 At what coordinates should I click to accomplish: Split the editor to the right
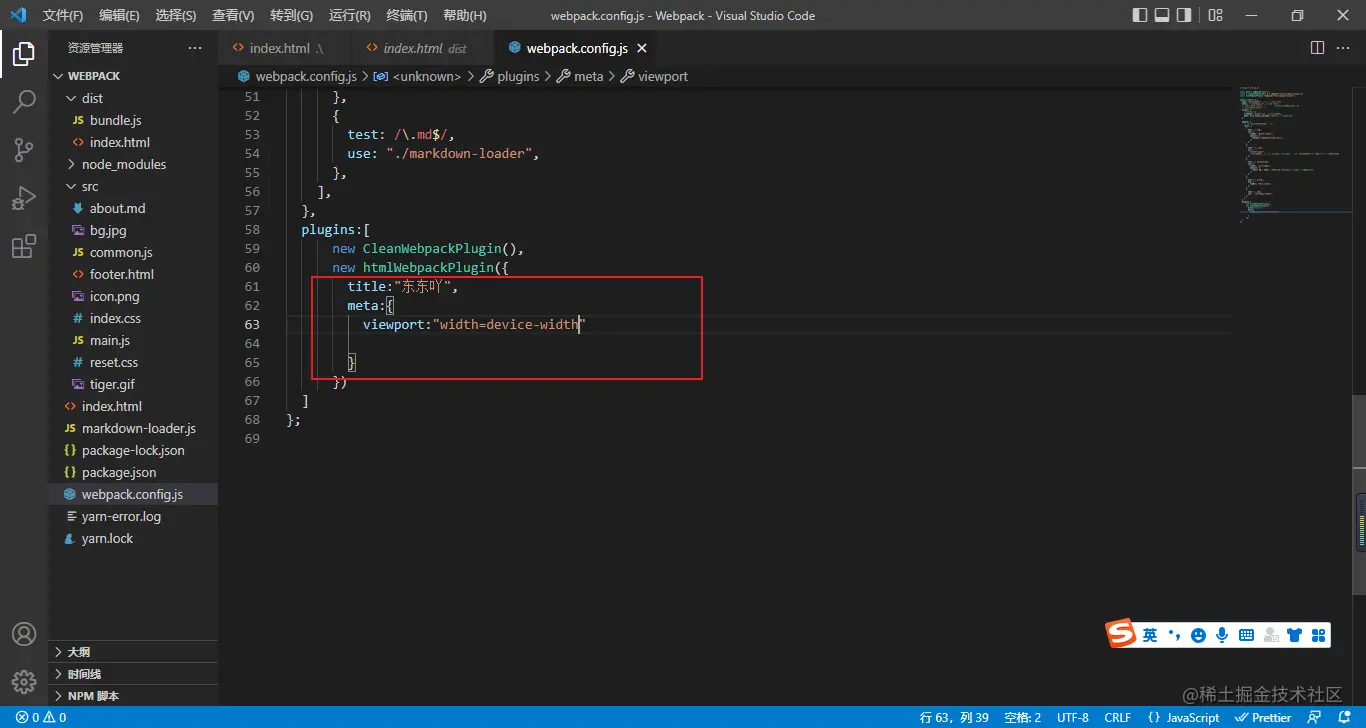coord(1317,48)
